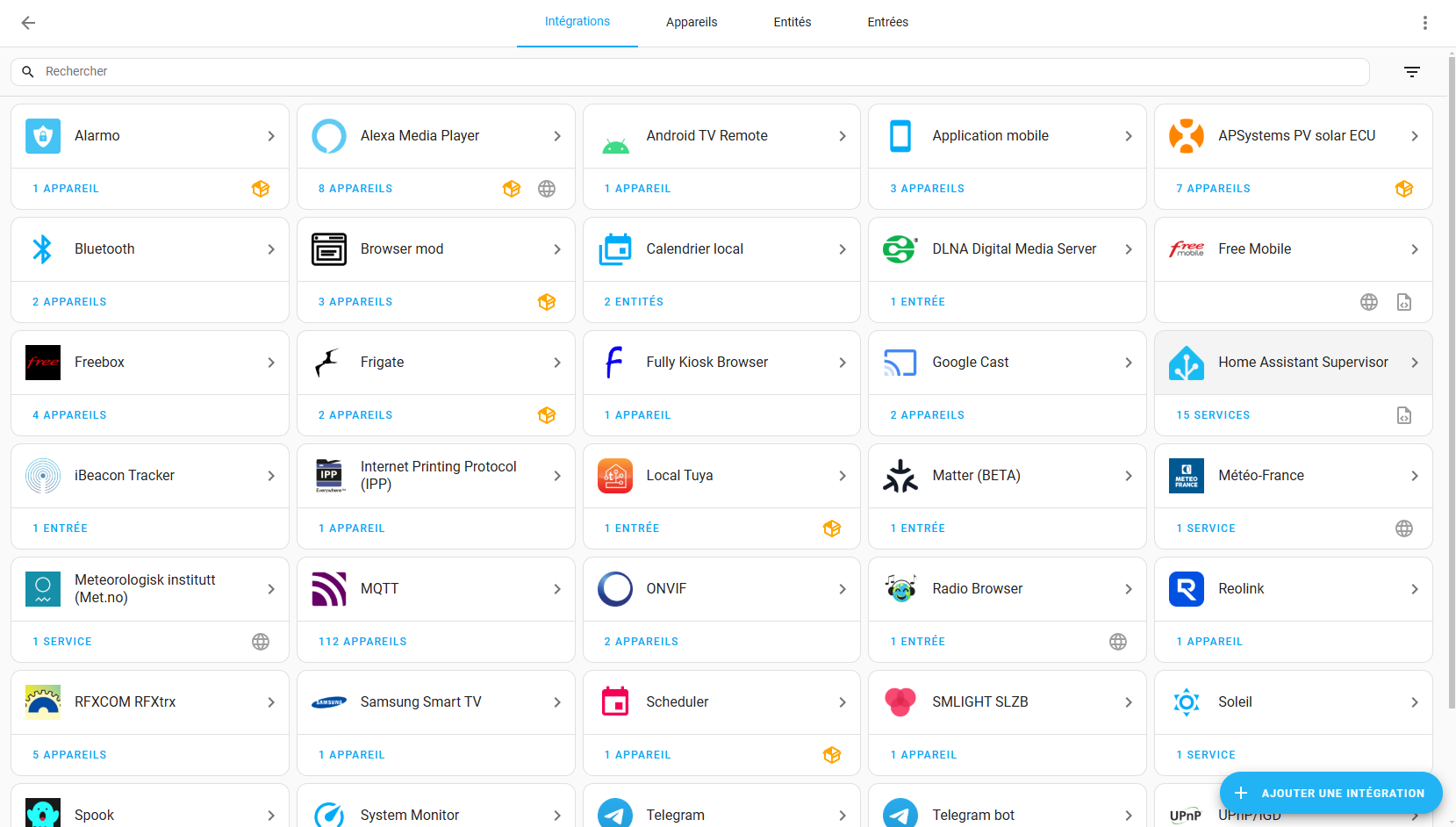This screenshot has height=827, width=1456.
Task: Click the Alexa Media Player ring icon
Action: [x=329, y=136]
